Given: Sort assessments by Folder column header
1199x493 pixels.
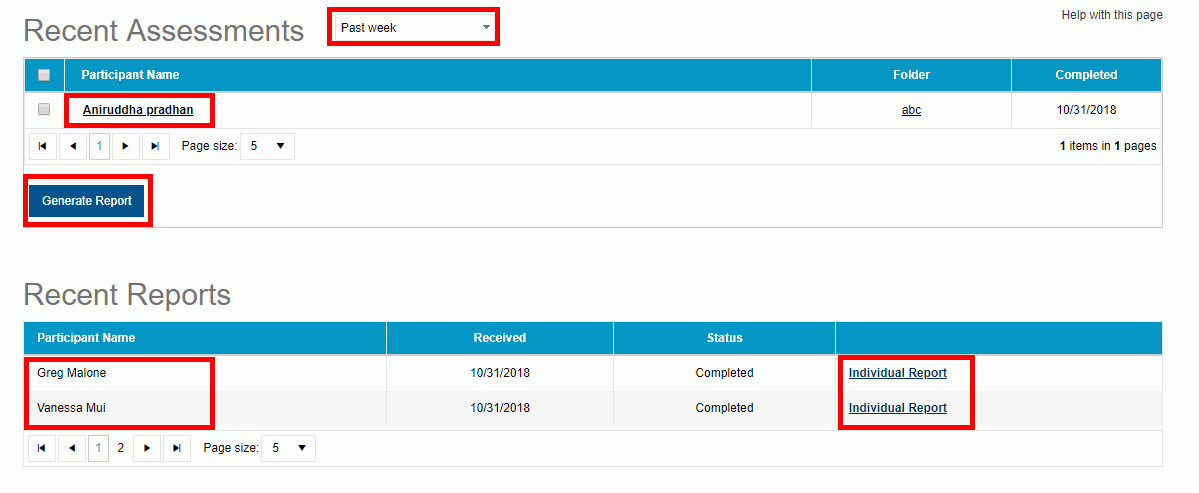Looking at the screenshot, I should tap(911, 75).
